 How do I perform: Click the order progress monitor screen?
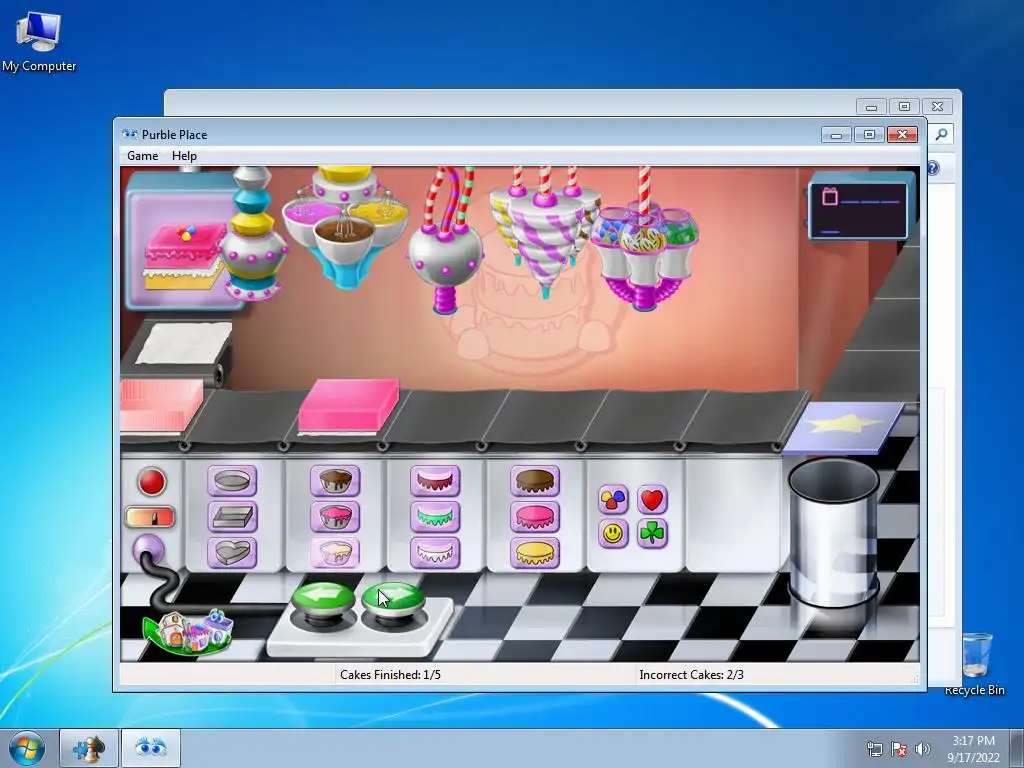[x=858, y=210]
